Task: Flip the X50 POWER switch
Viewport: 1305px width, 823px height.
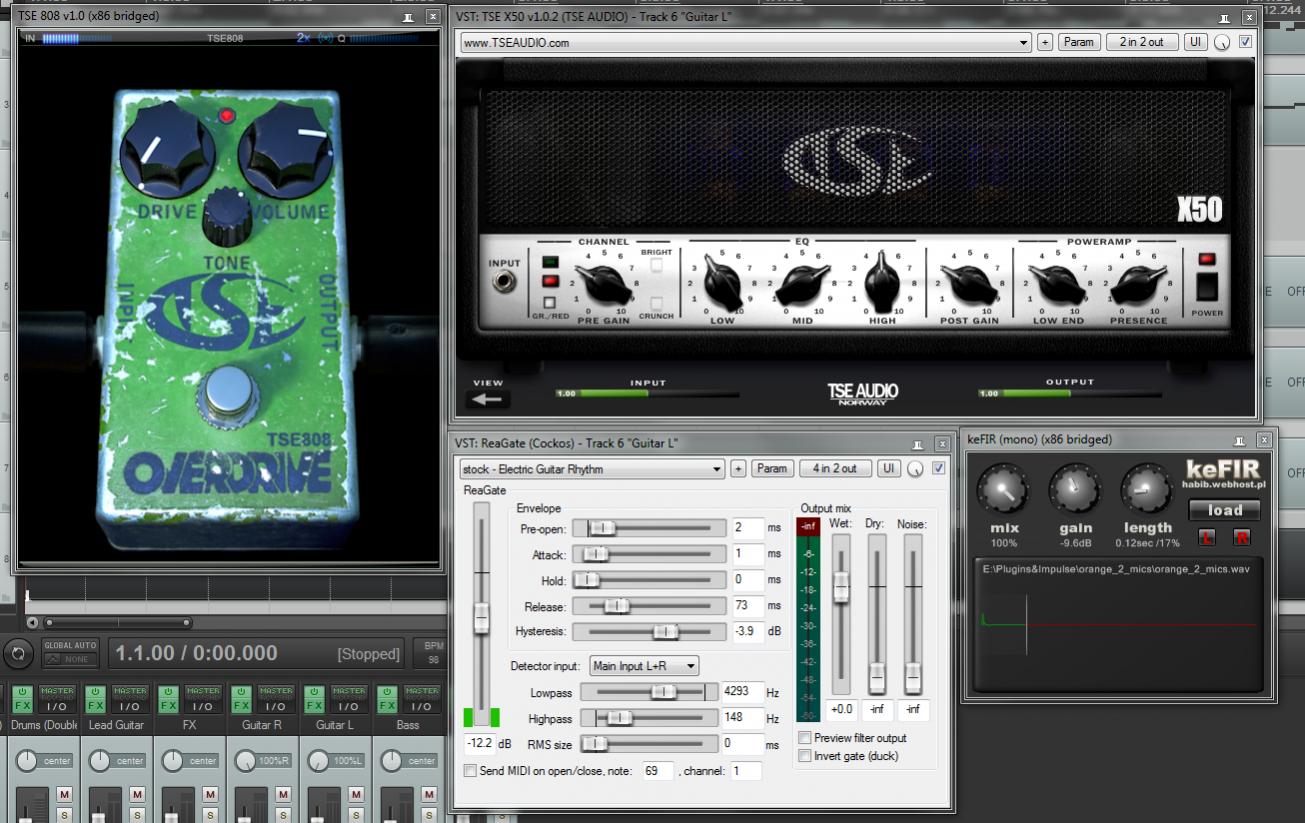Action: (x=1208, y=287)
